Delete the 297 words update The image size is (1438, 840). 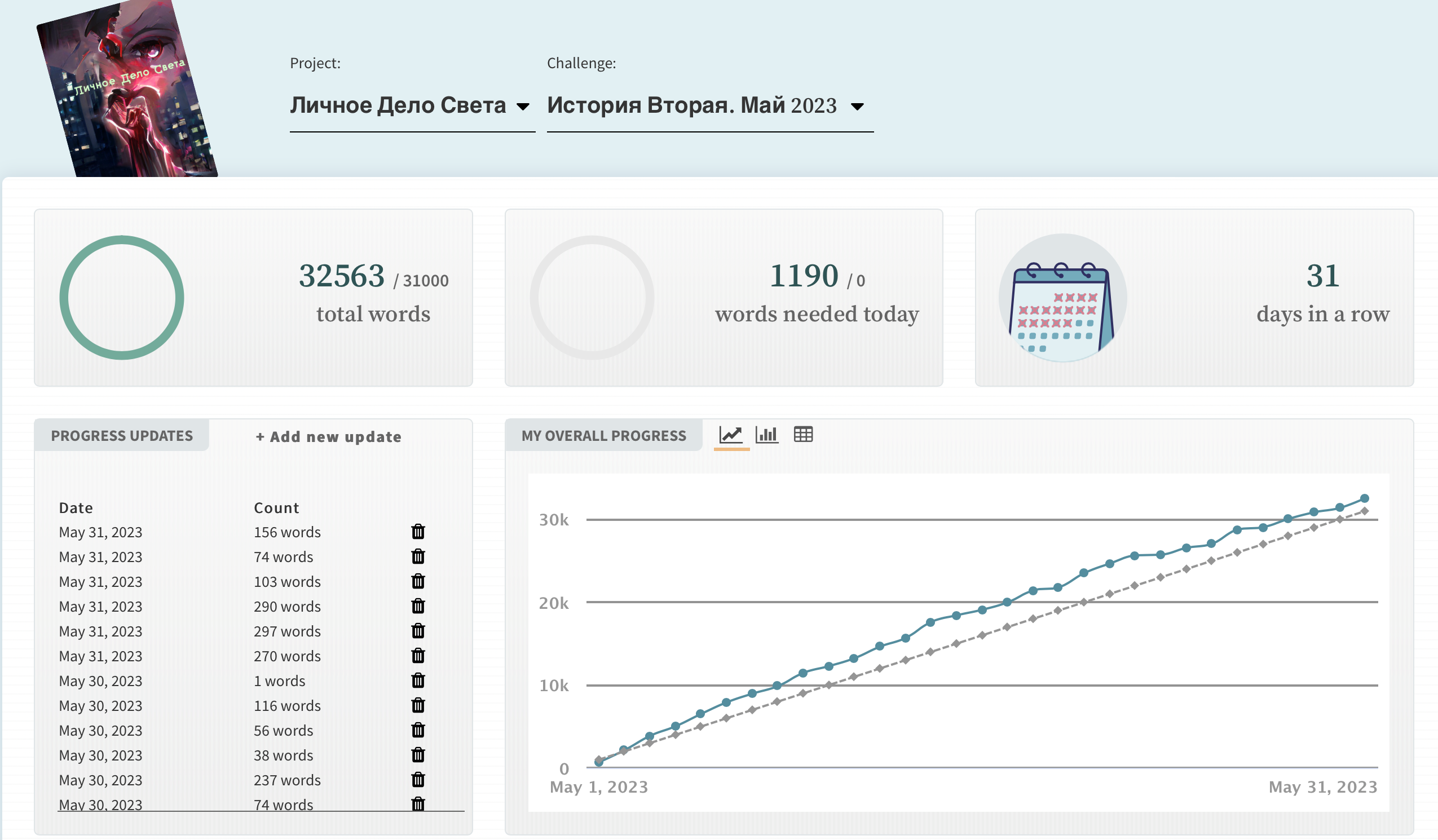(x=418, y=631)
